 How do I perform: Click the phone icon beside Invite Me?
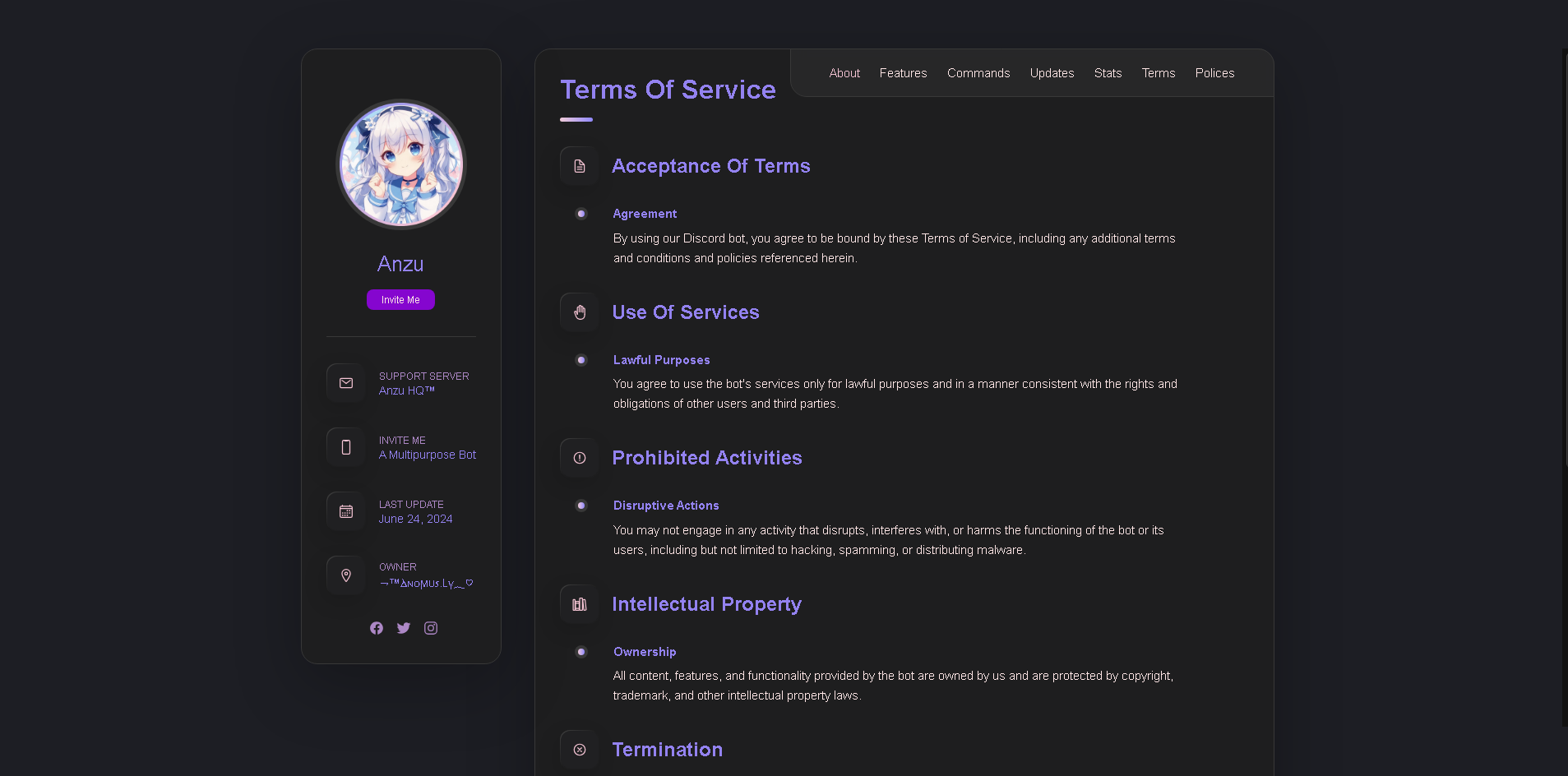click(345, 446)
